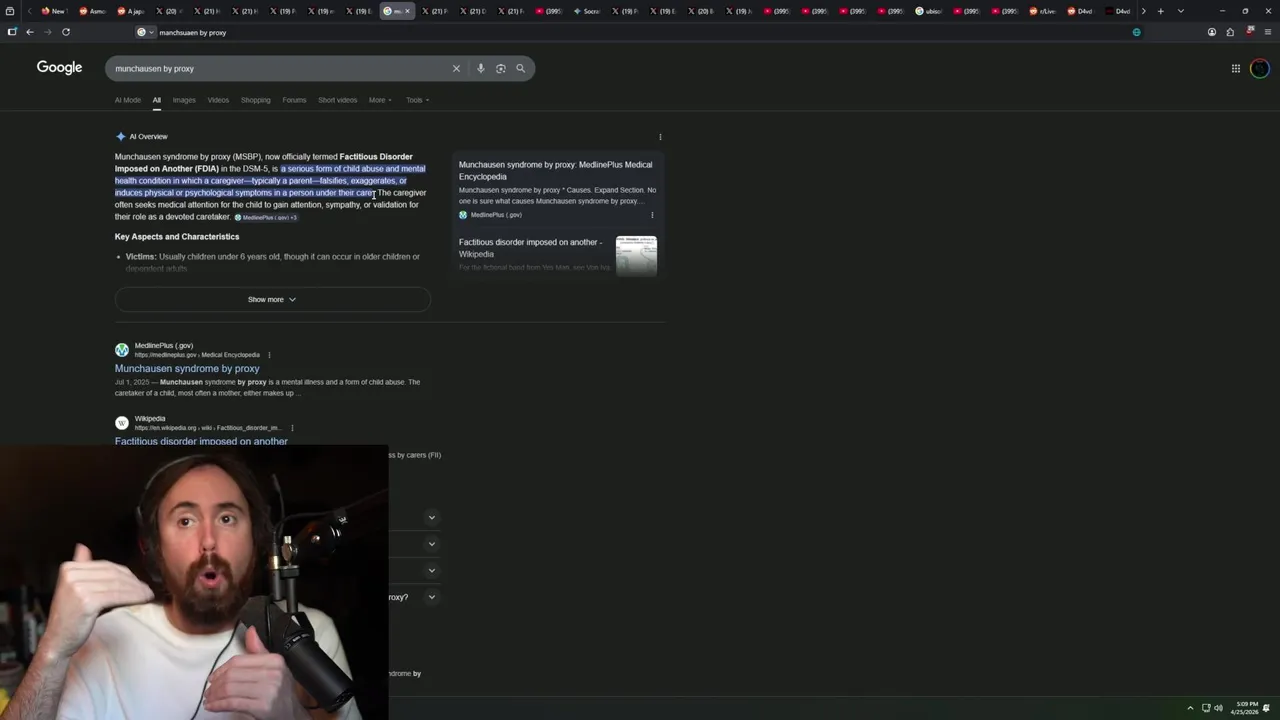Close the active Google tab

[407, 11]
